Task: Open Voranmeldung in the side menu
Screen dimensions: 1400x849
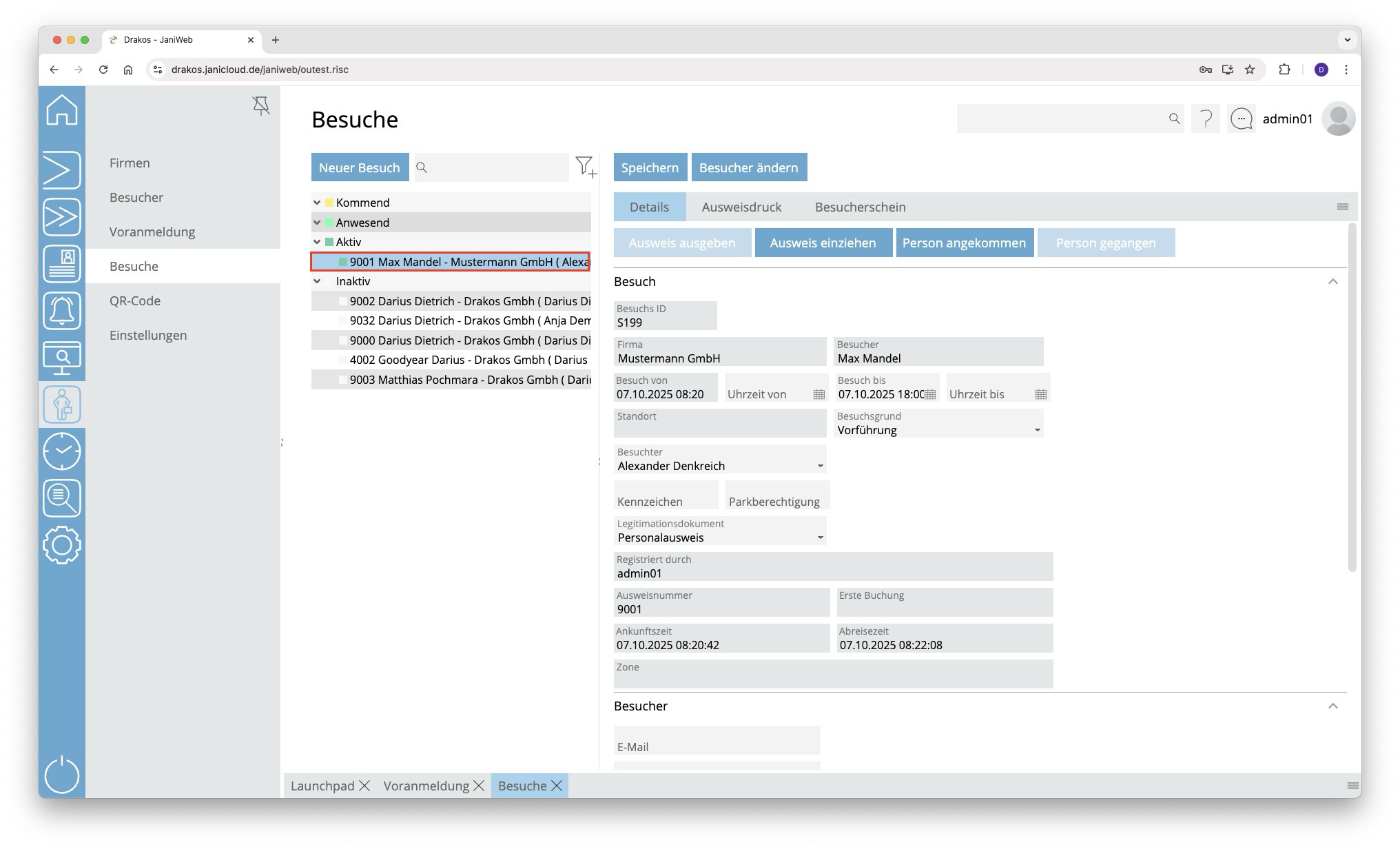Action: click(x=152, y=232)
